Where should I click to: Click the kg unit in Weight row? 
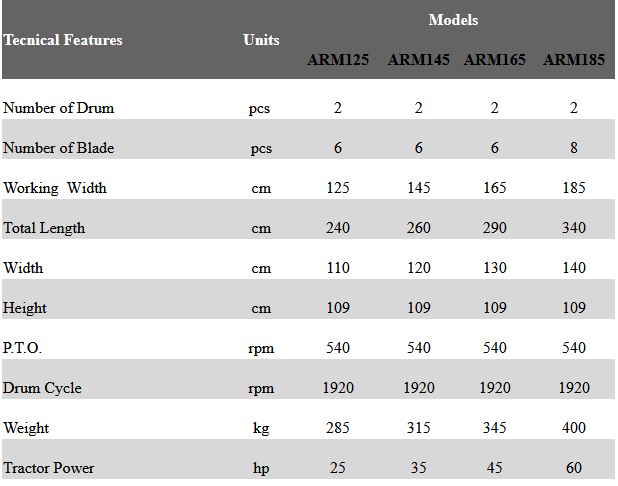click(261, 428)
